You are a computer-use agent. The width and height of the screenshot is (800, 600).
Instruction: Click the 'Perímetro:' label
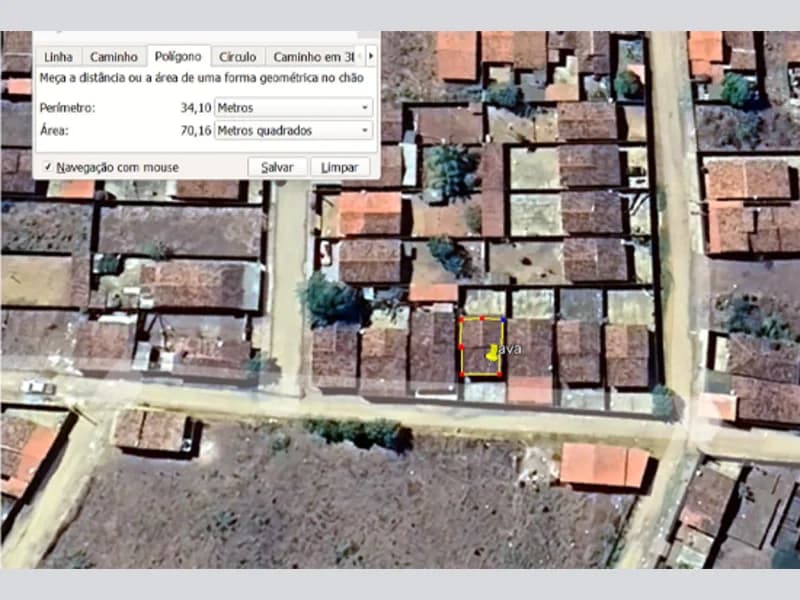pyautogui.click(x=67, y=108)
